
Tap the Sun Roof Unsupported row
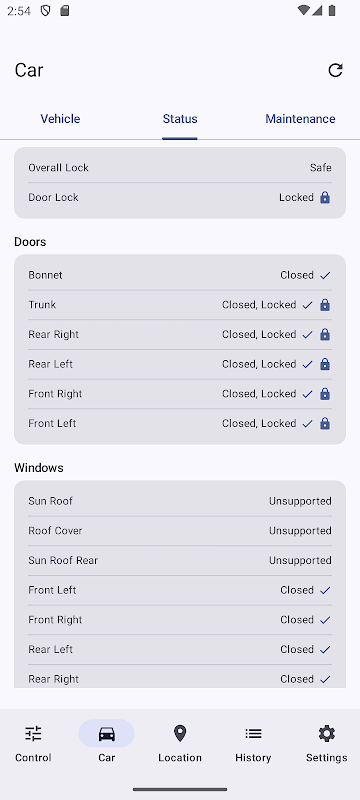pos(180,501)
